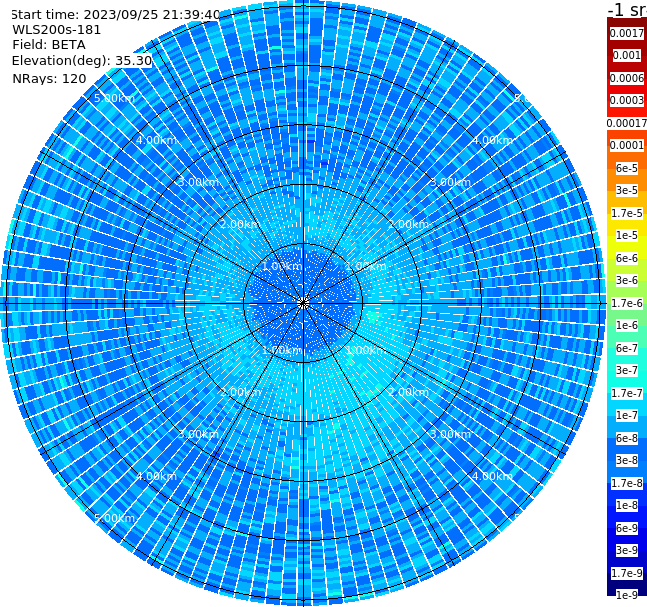This screenshot has height=607, width=647.
Task: Click the 0.0017 colorbar tick label
Action: tap(627, 33)
